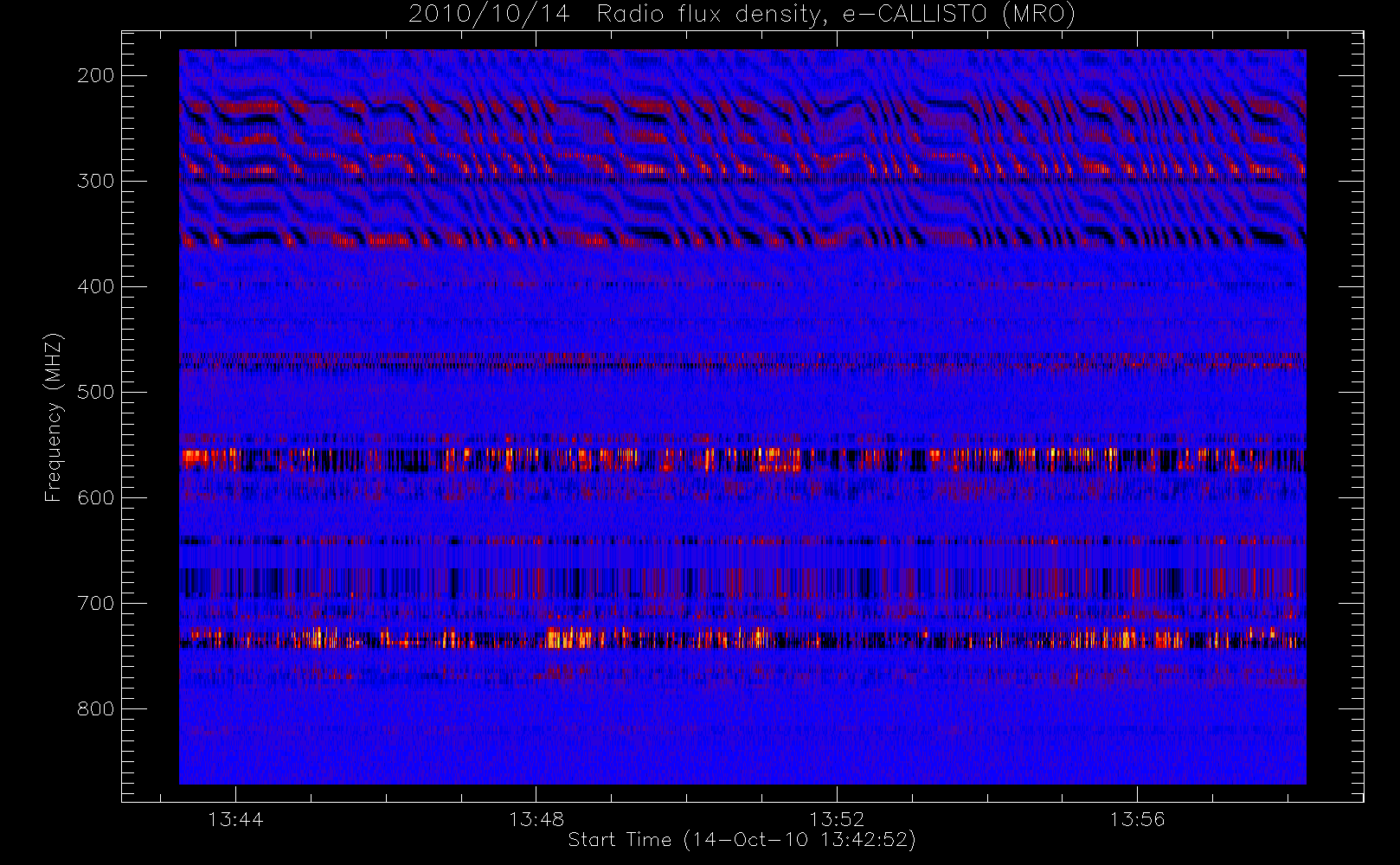Click the 800 frequency tick label
Image resolution: width=1400 pixels, height=865 pixels.
96,708
